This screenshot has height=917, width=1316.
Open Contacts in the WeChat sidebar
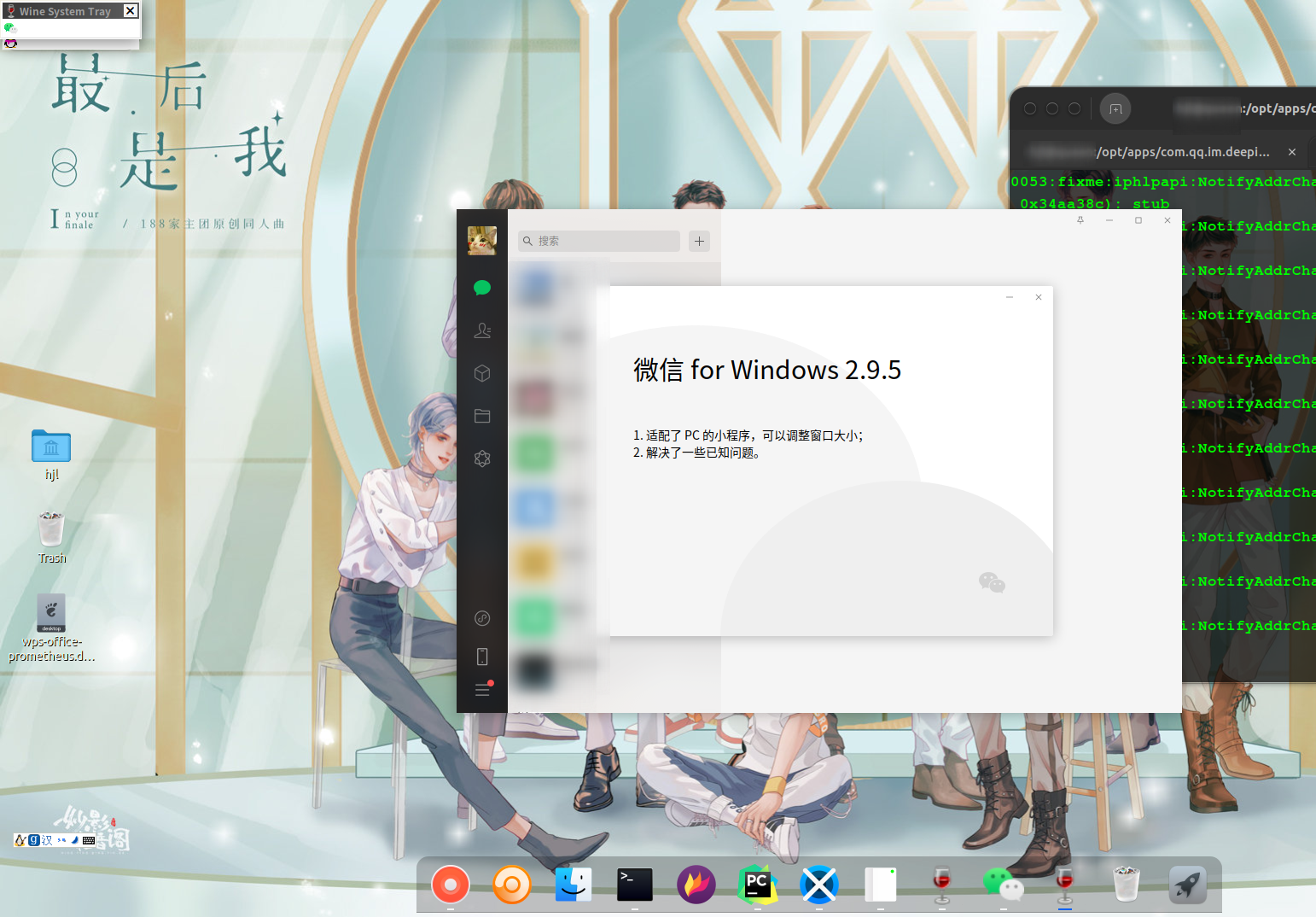tap(482, 330)
